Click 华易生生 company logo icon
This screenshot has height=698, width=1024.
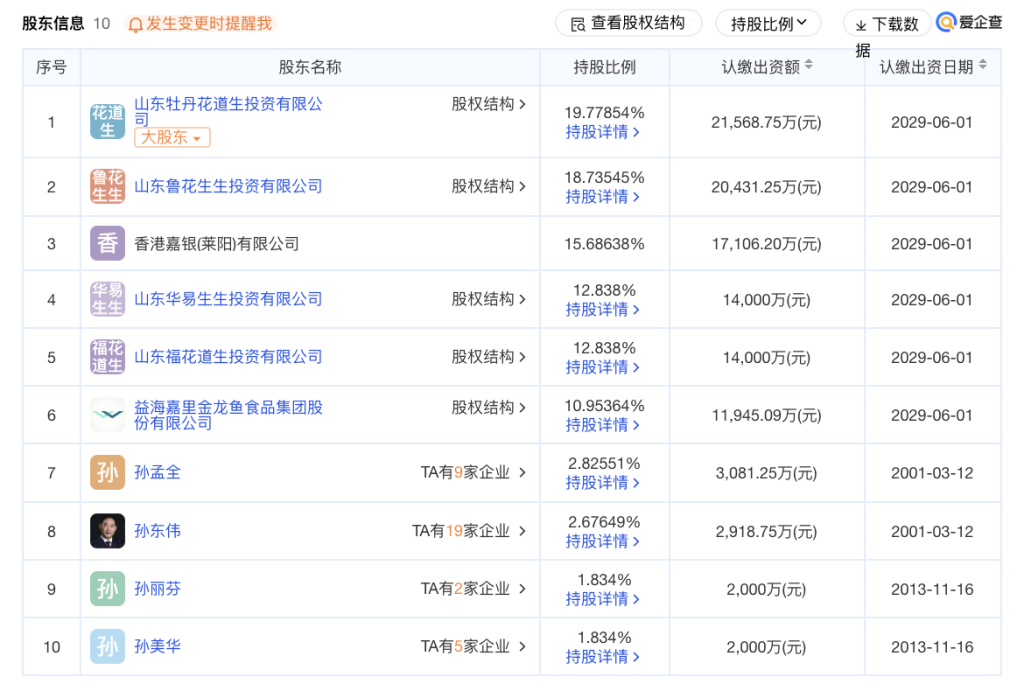[107, 300]
